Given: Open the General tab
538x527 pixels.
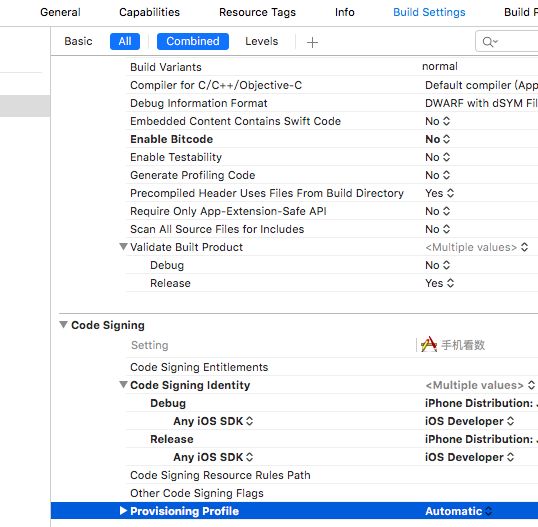Looking at the screenshot, I should coord(60,12).
